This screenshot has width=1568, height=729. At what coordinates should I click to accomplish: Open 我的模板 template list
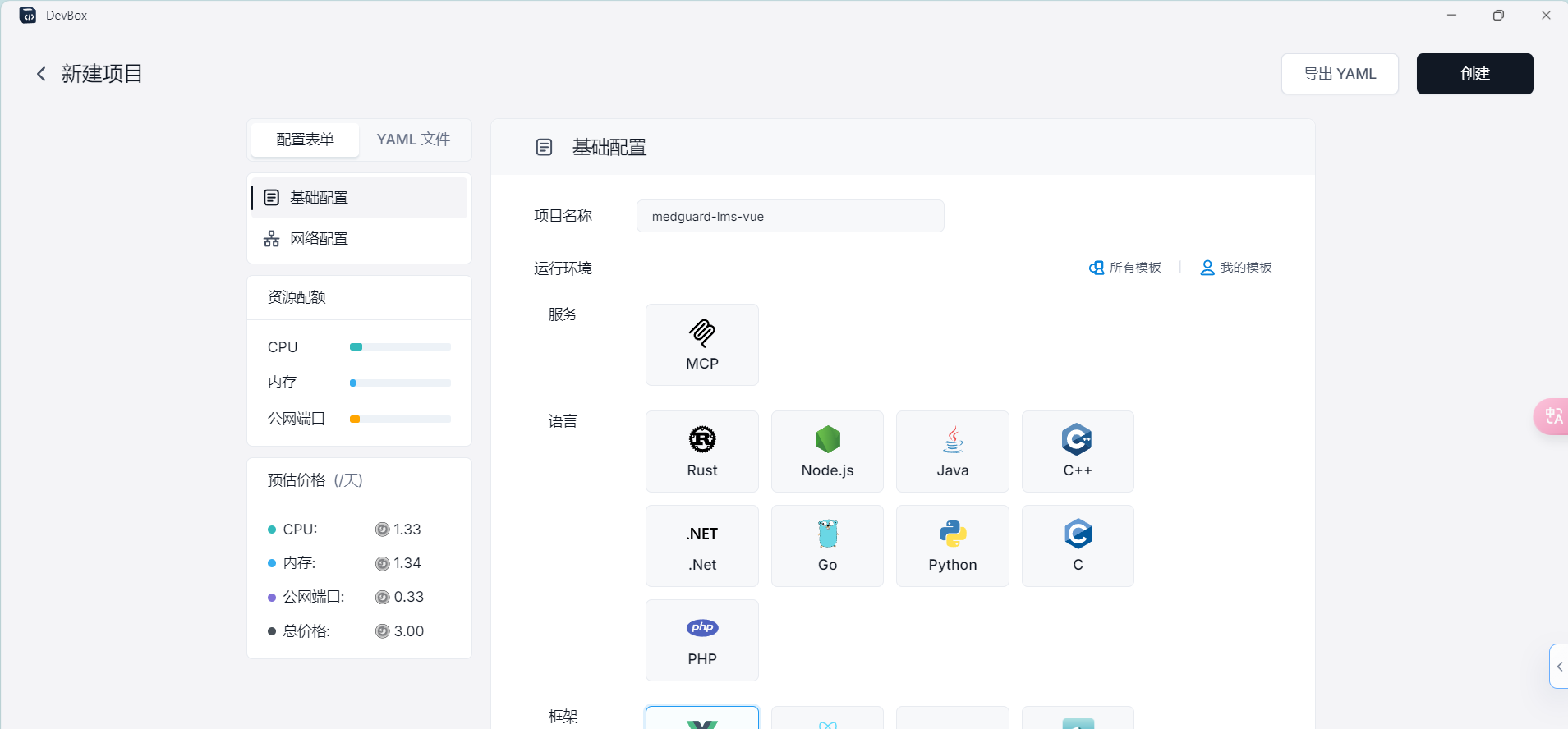[1236, 268]
